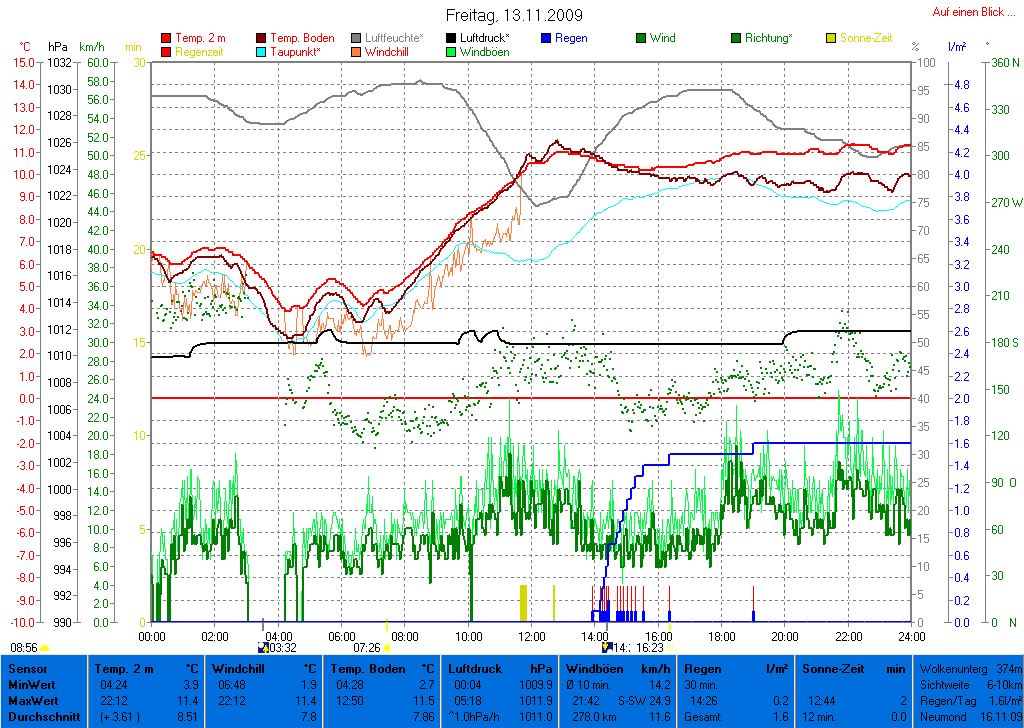
Task: Click the light green Windböen legend square
Action: [451, 51]
